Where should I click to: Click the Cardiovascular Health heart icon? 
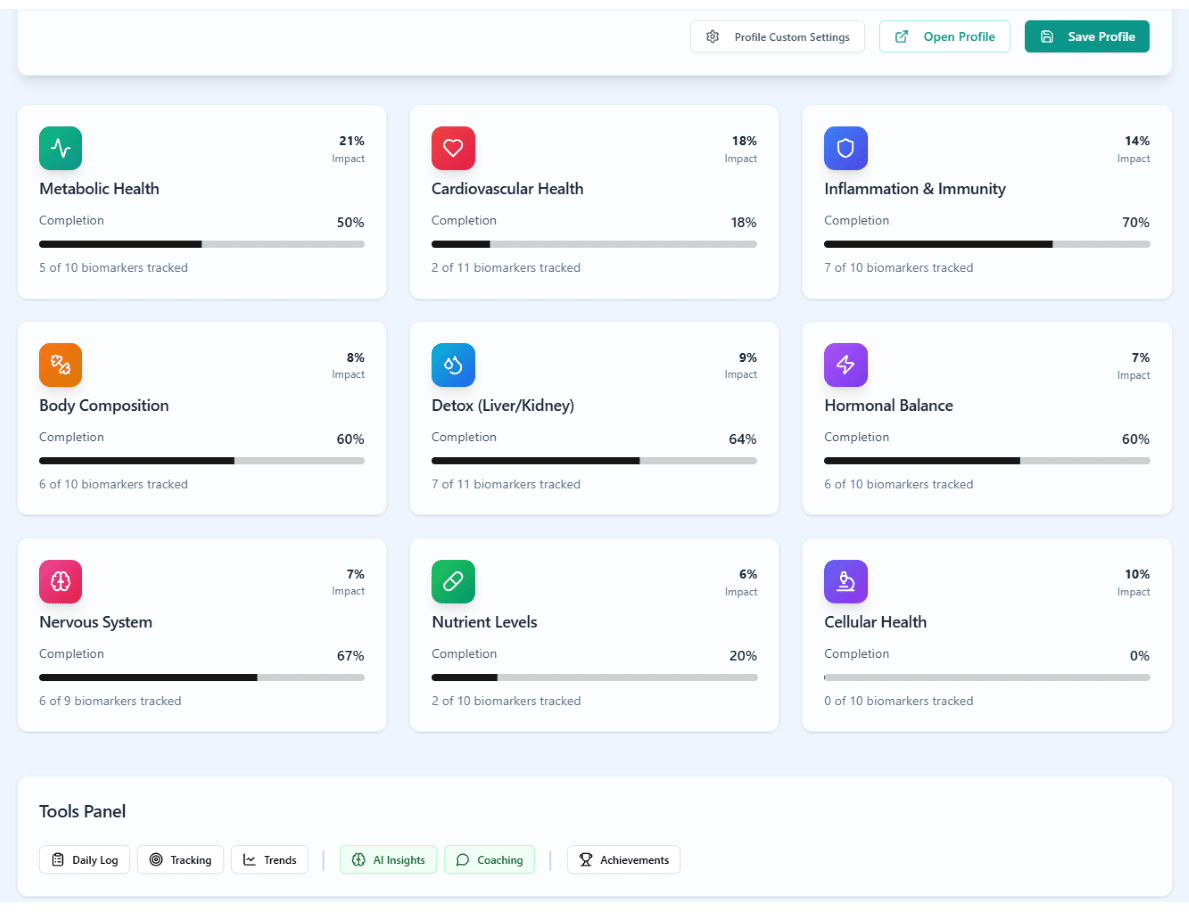[x=453, y=148]
